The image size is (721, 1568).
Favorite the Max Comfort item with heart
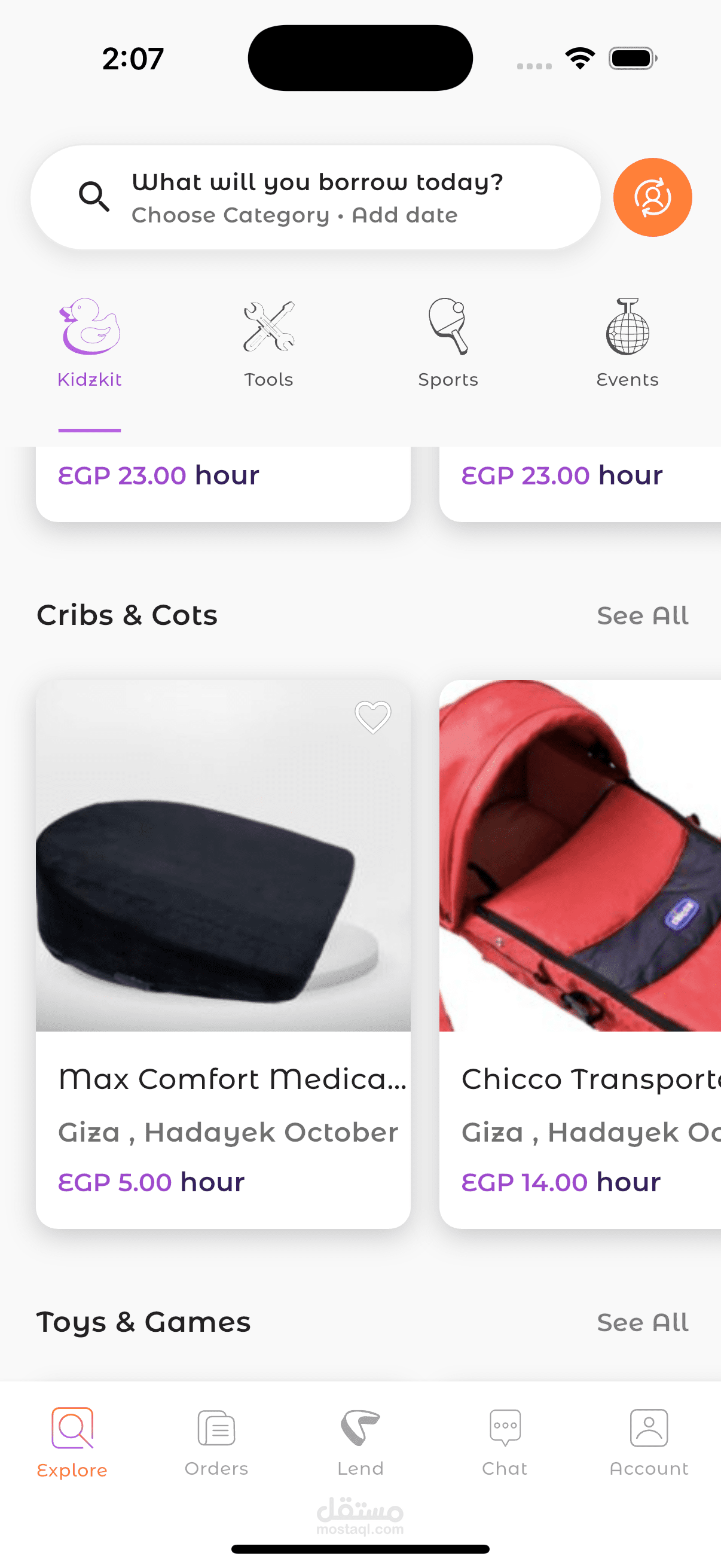372,717
